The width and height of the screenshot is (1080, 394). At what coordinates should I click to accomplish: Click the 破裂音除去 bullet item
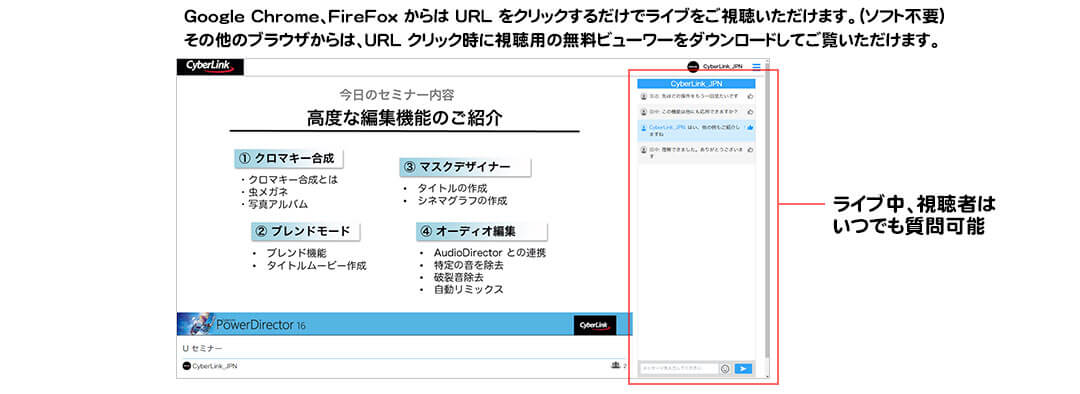[x=459, y=277]
